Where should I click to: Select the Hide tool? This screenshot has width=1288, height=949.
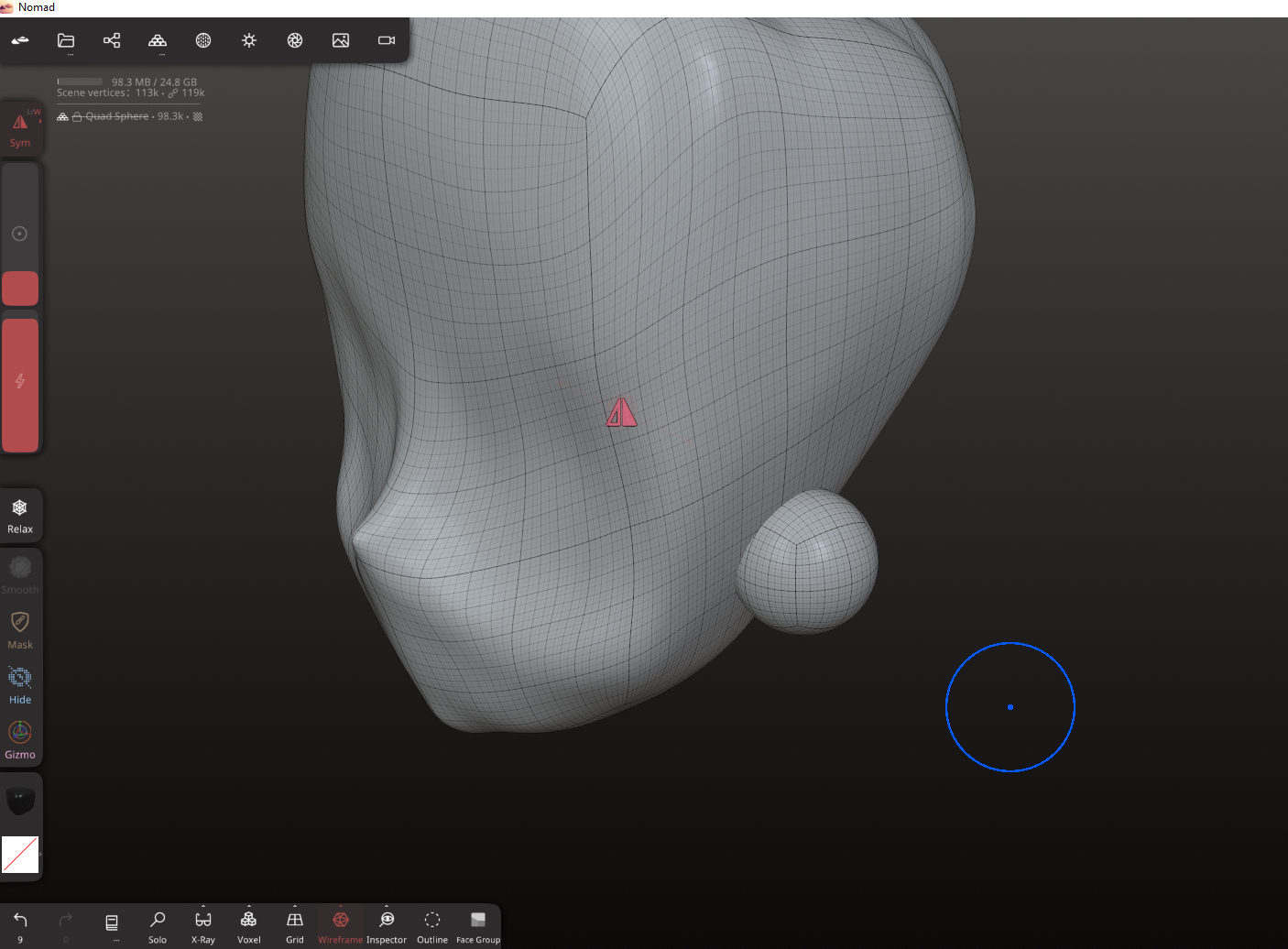pos(20,685)
